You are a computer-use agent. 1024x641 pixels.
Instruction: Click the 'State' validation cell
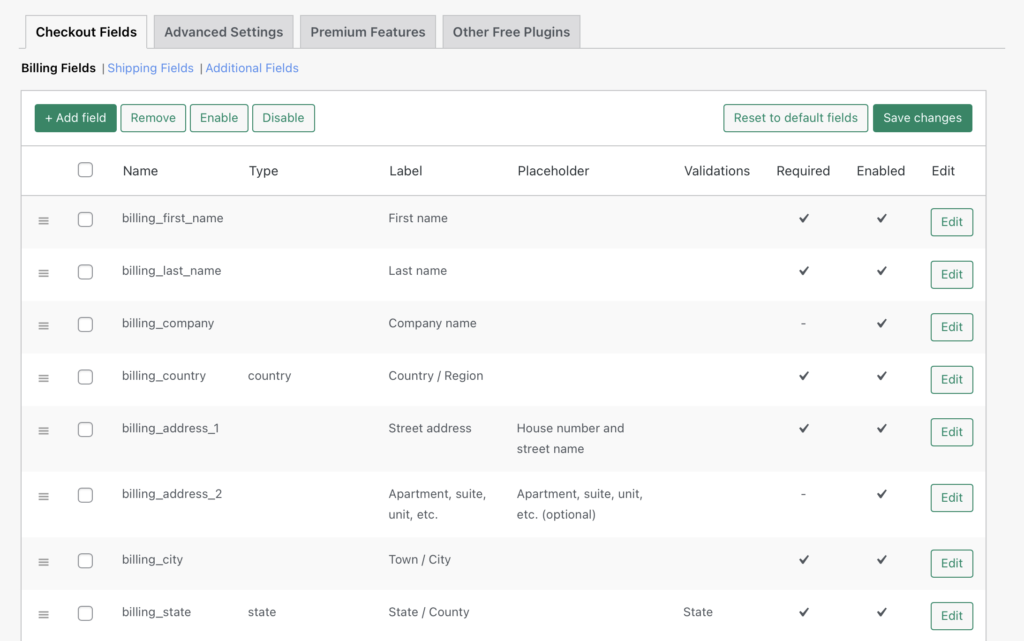click(x=697, y=612)
